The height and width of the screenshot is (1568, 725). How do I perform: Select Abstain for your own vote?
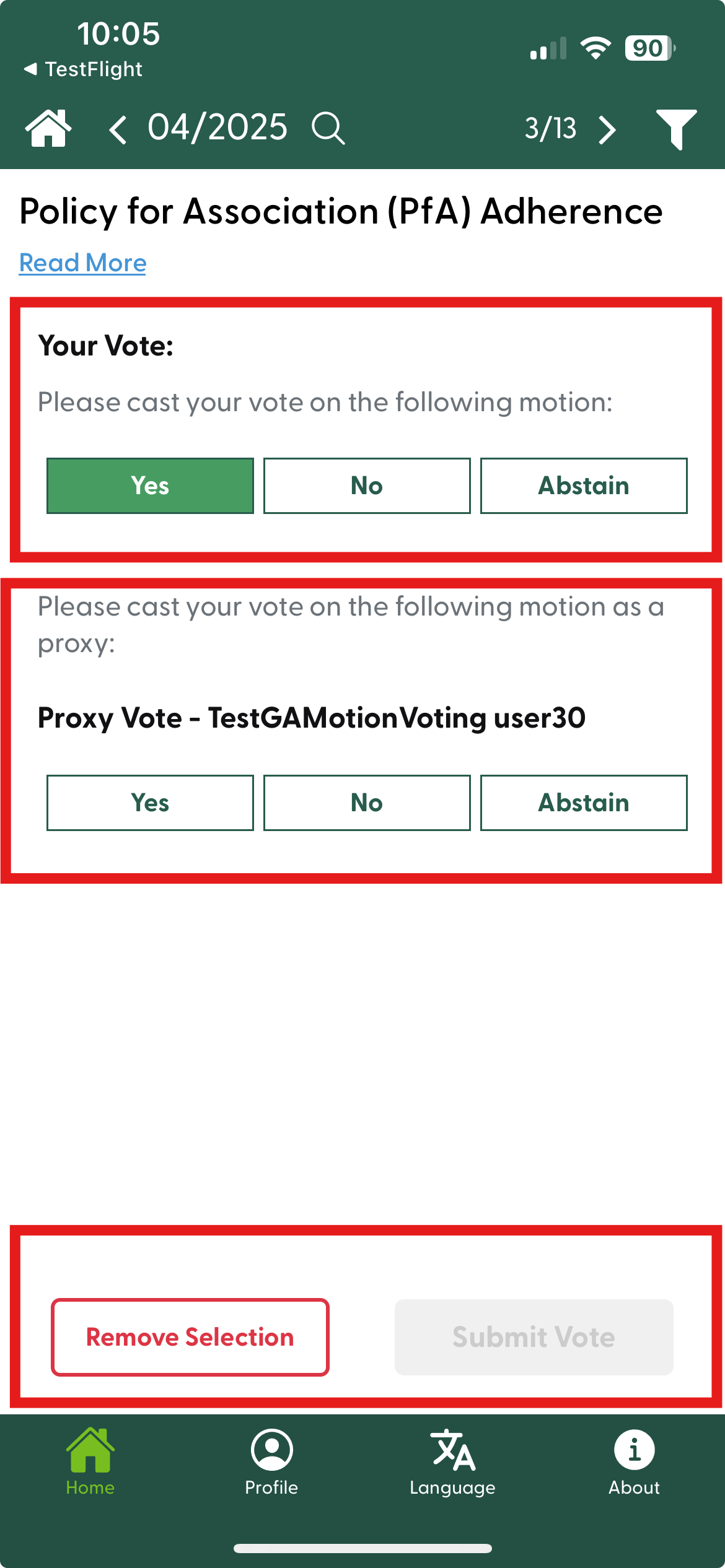pyautogui.click(x=584, y=486)
